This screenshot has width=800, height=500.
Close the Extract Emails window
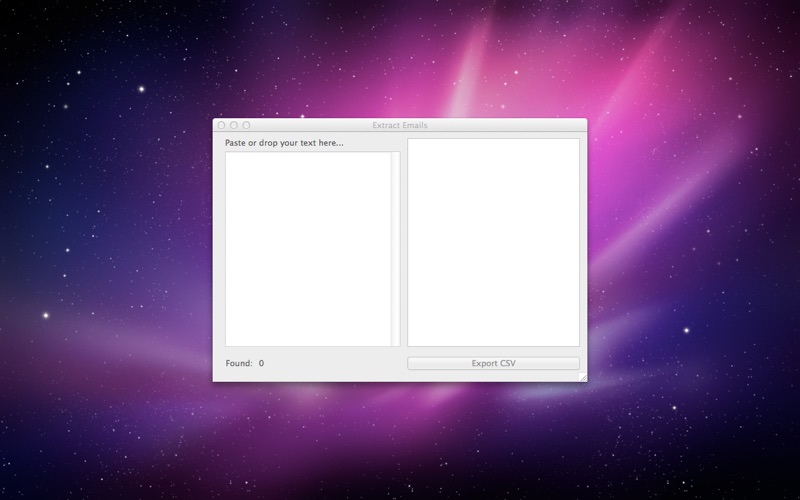pyautogui.click(x=221, y=125)
